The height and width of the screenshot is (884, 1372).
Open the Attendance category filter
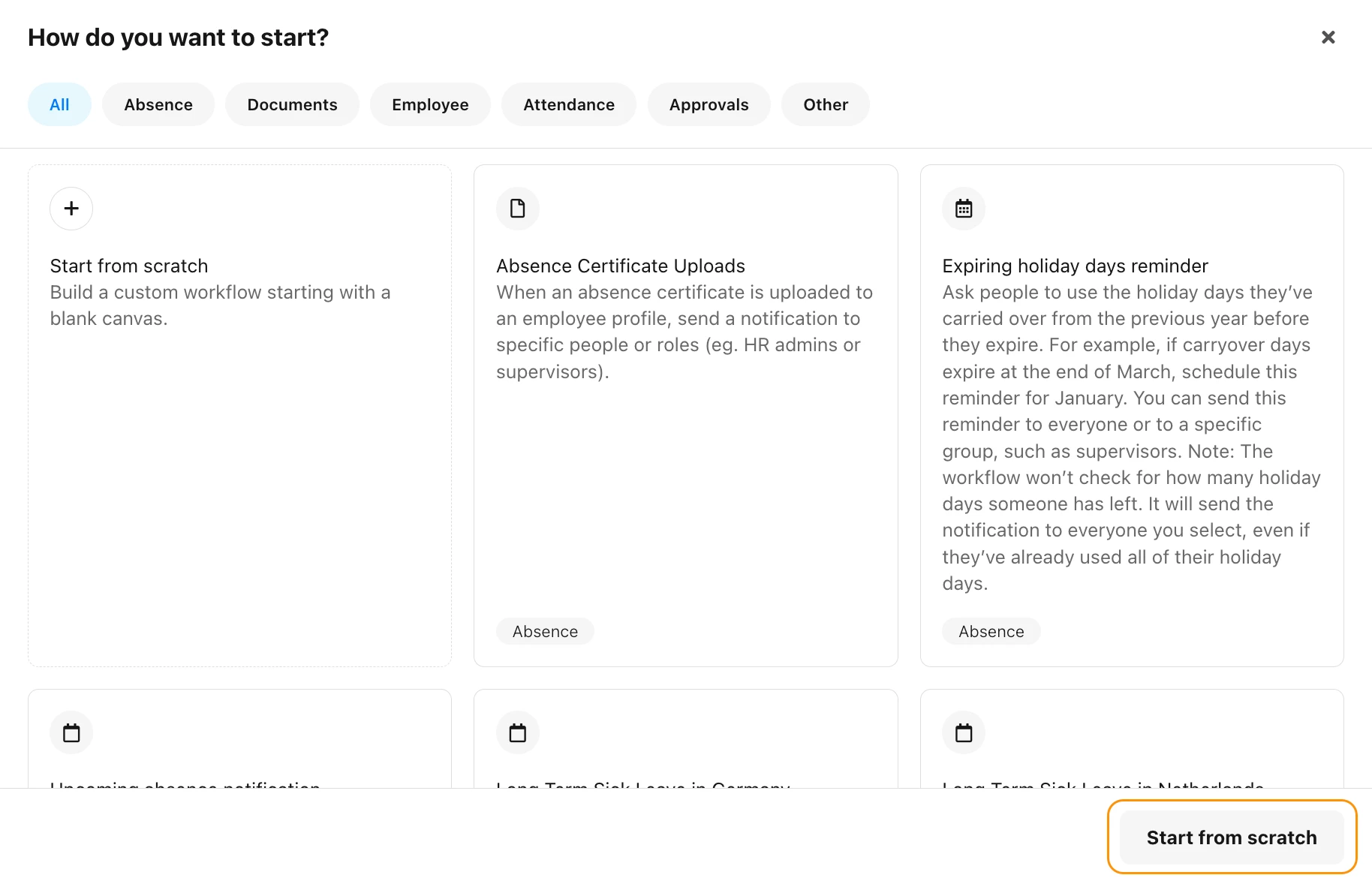[569, 104]
